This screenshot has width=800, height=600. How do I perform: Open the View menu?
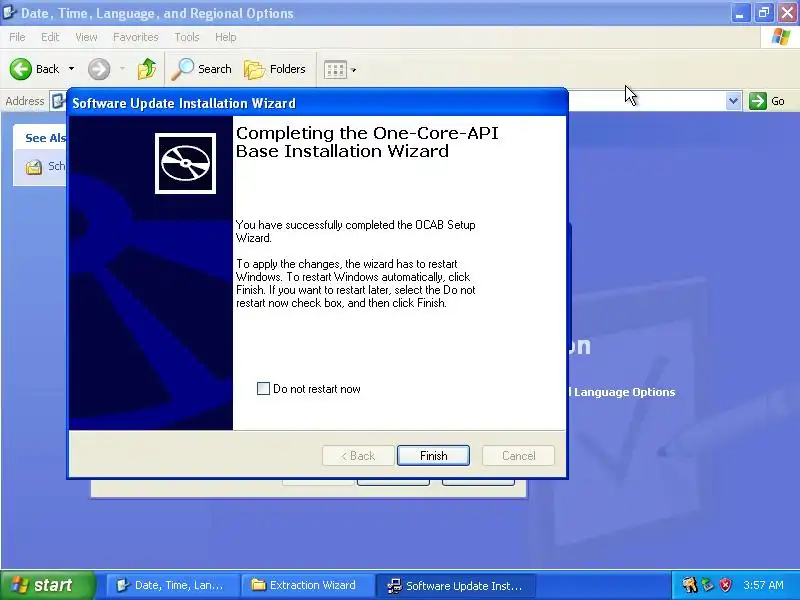pos(86,37)
